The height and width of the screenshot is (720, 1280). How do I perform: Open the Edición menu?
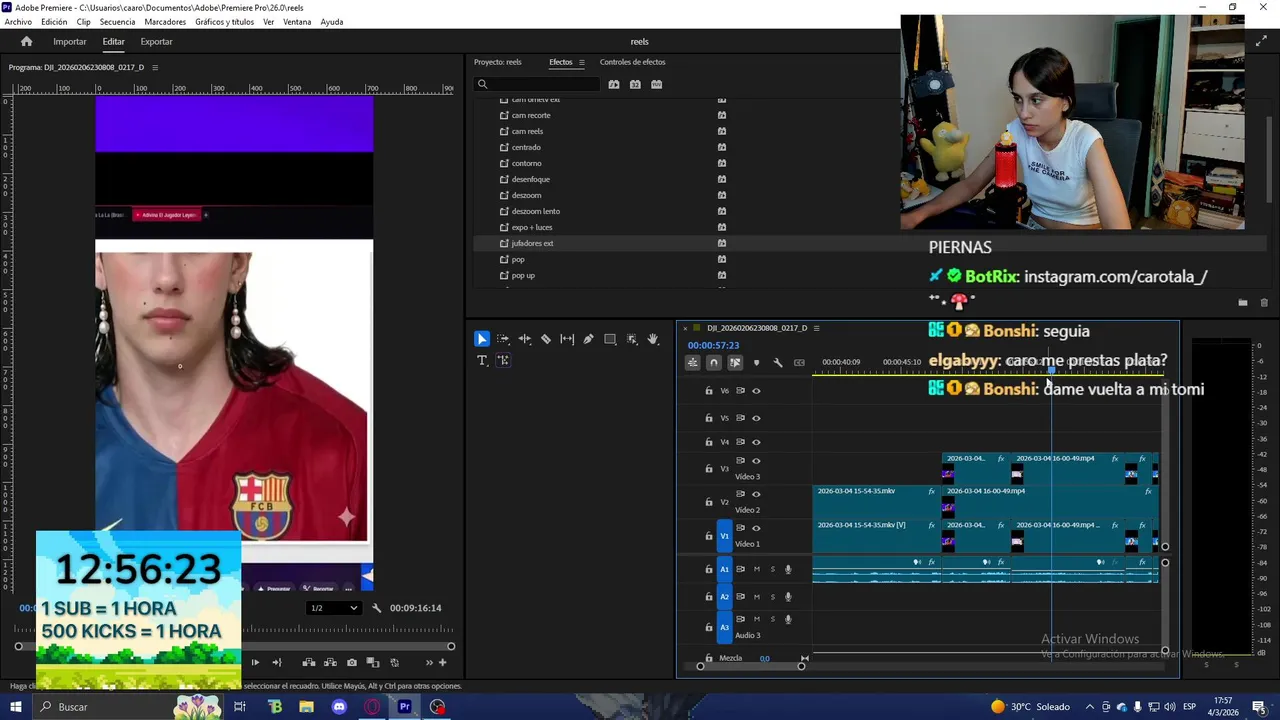coord(54,22)
